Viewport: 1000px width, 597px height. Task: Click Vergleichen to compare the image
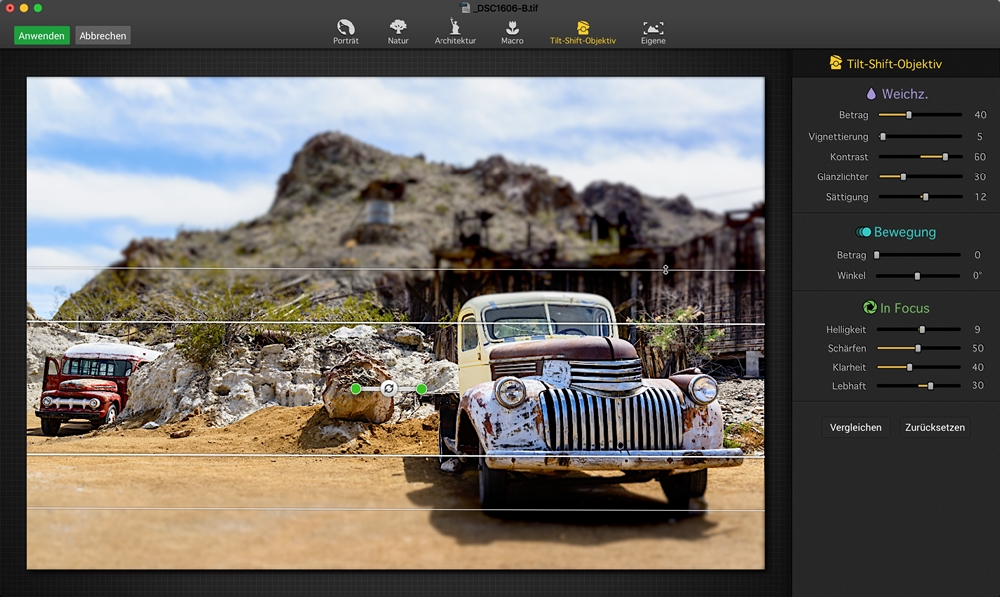[856, 427]
